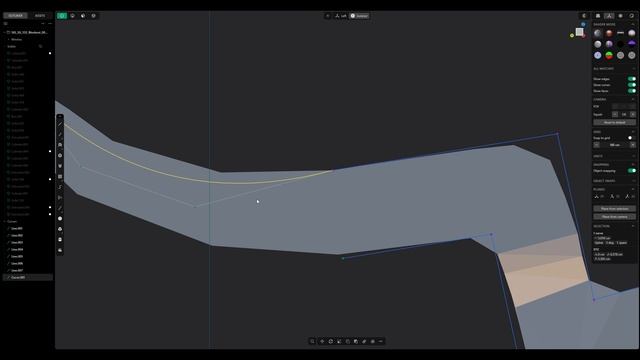
Task: Select the Sphere tool in the viewport toolbar
Action: coord(60,219)
